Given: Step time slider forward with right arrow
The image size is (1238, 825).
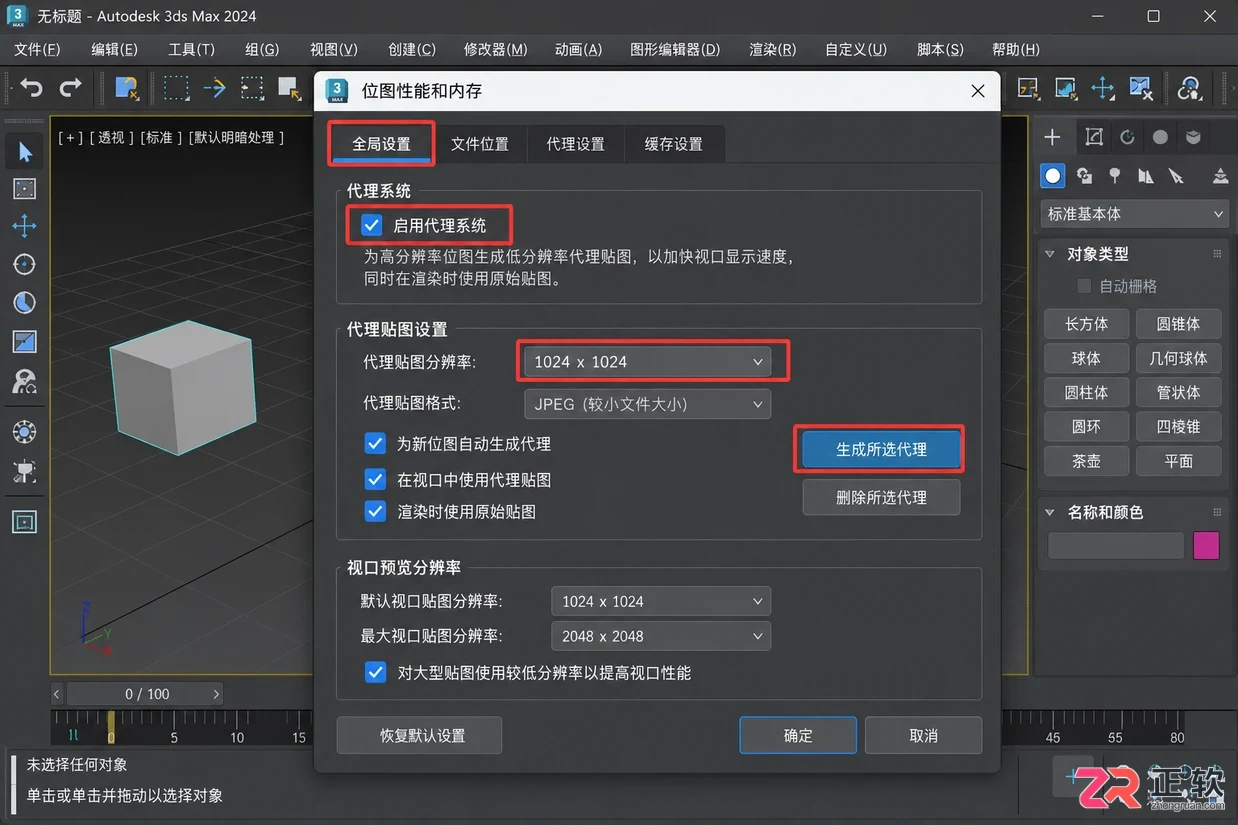Looking at the screenshot, I should point(216,693).
